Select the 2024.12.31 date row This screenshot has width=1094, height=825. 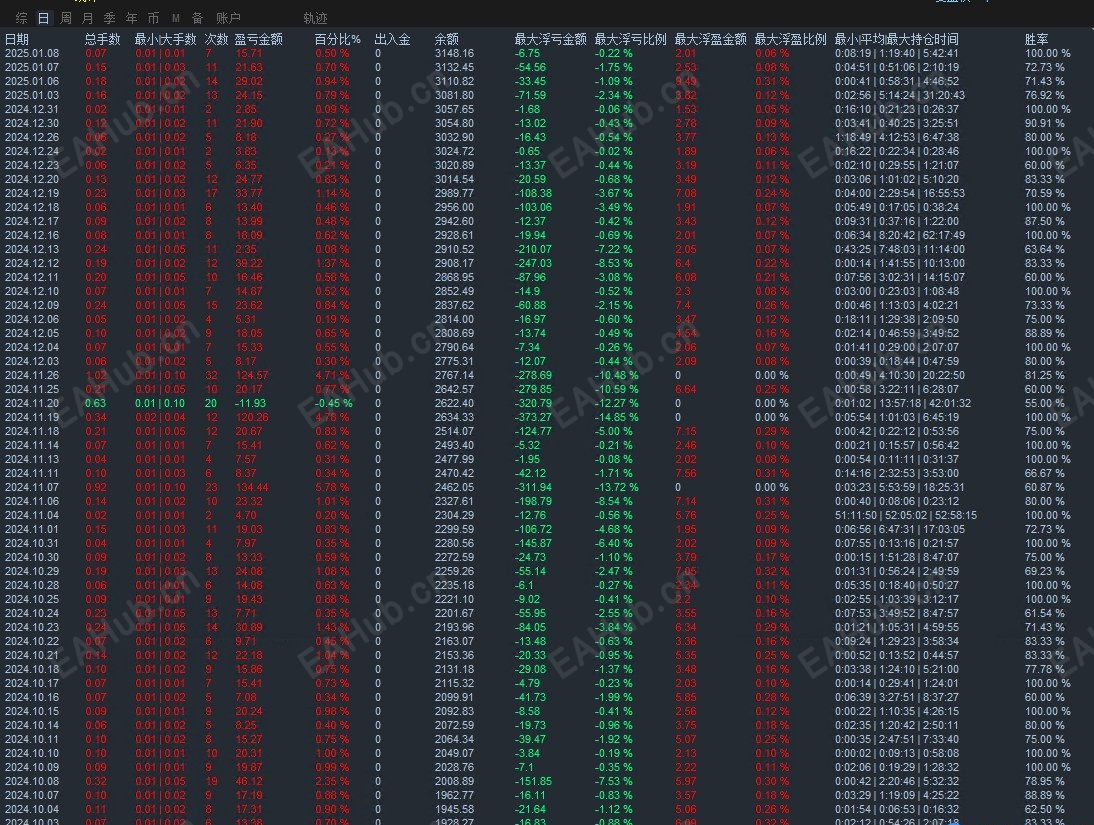pyautogui.click(x=32, y=109)
